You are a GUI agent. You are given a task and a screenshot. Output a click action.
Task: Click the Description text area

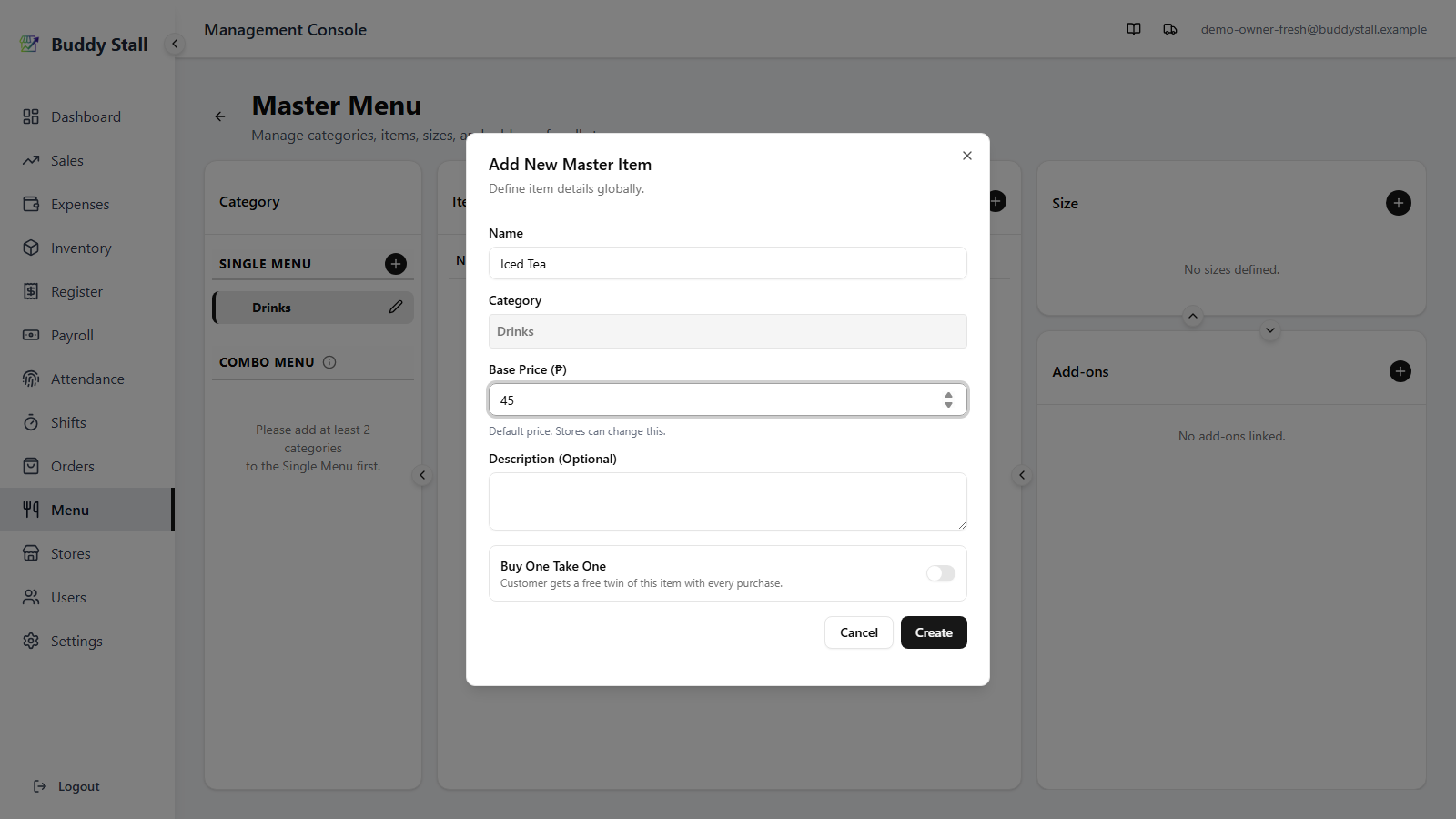(x=728, y=501)
